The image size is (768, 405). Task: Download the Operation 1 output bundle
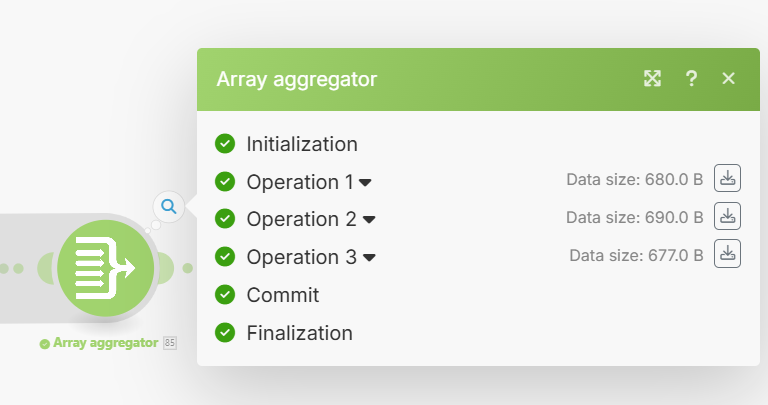[x=728, y=179]
